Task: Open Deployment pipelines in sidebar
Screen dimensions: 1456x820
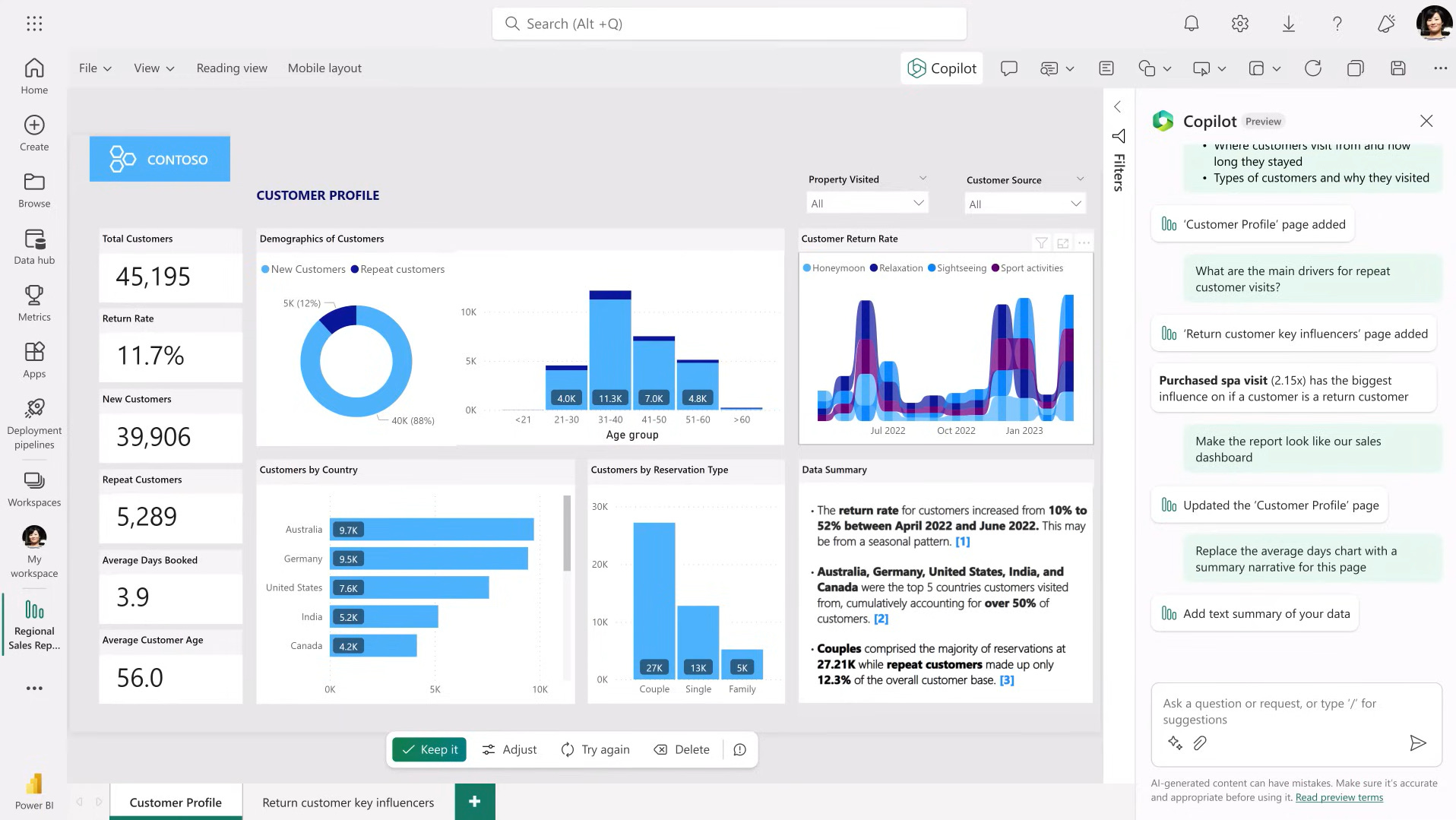Action: tap(34, 423)
